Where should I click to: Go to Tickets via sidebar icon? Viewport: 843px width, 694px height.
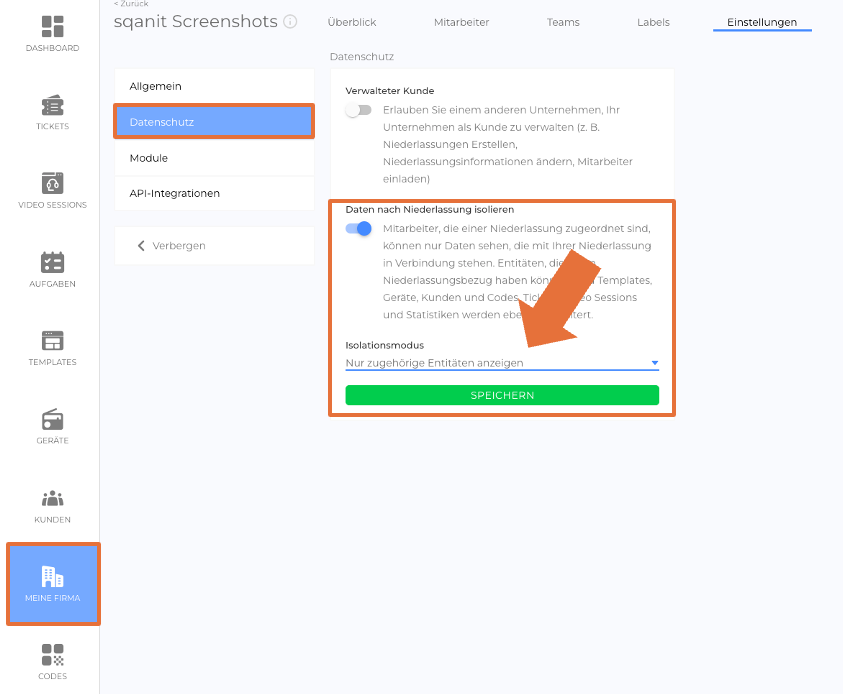click(x=52, y=105)
